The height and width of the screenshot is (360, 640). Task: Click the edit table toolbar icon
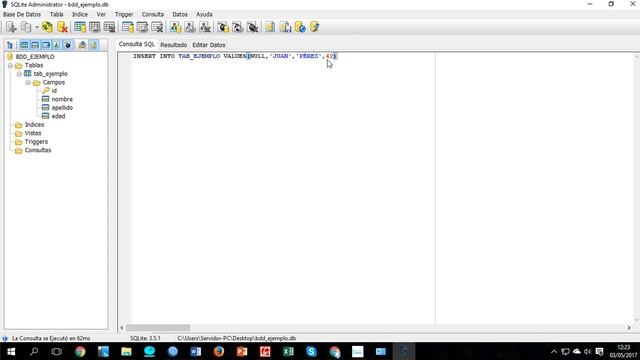tap(94, 27)
